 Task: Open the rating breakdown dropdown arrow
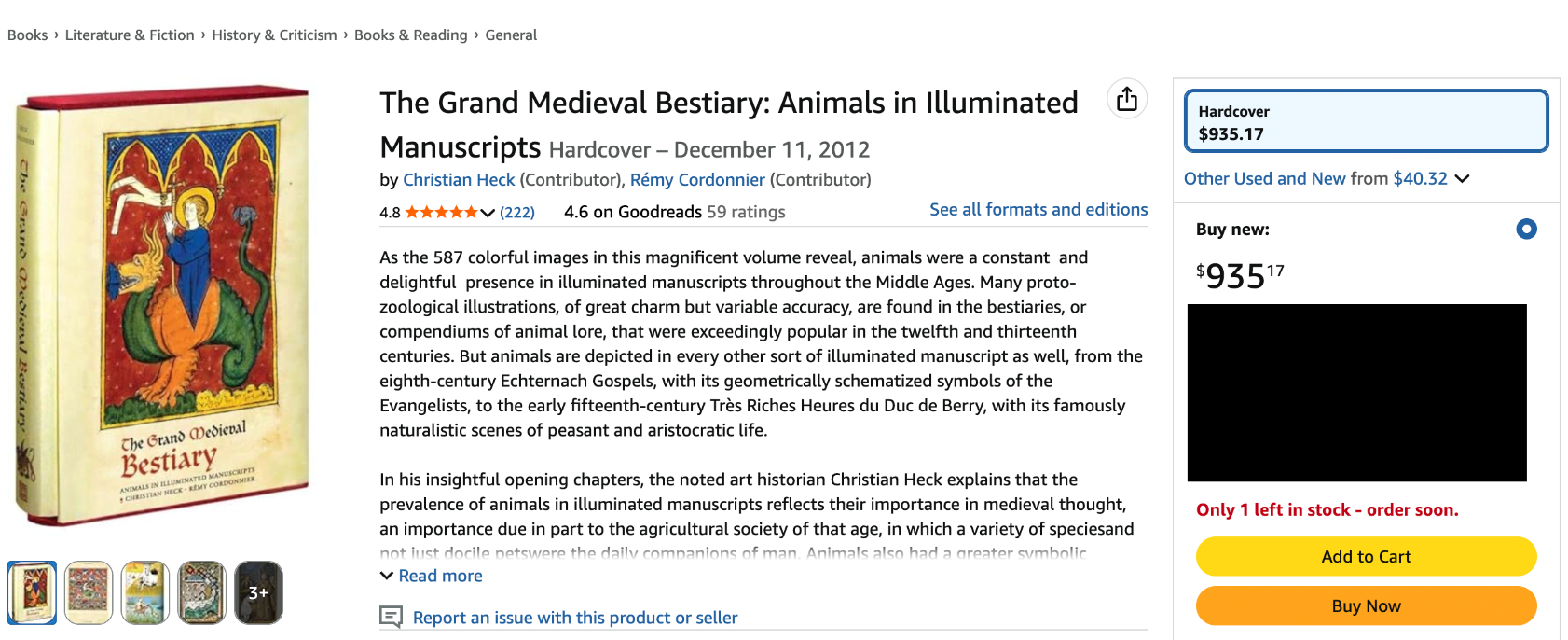coord(488,213)
